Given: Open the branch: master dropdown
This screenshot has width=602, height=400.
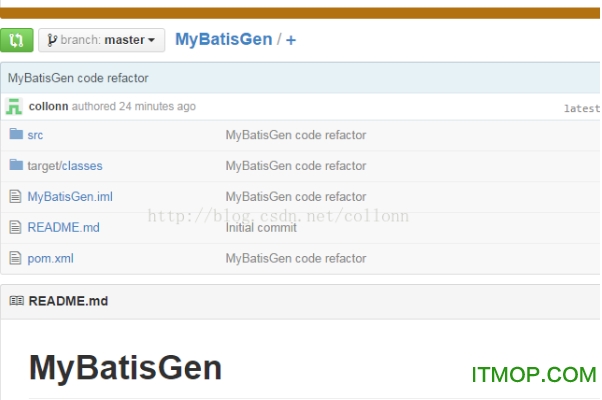Looking at the screenshot, I should 102,40.
